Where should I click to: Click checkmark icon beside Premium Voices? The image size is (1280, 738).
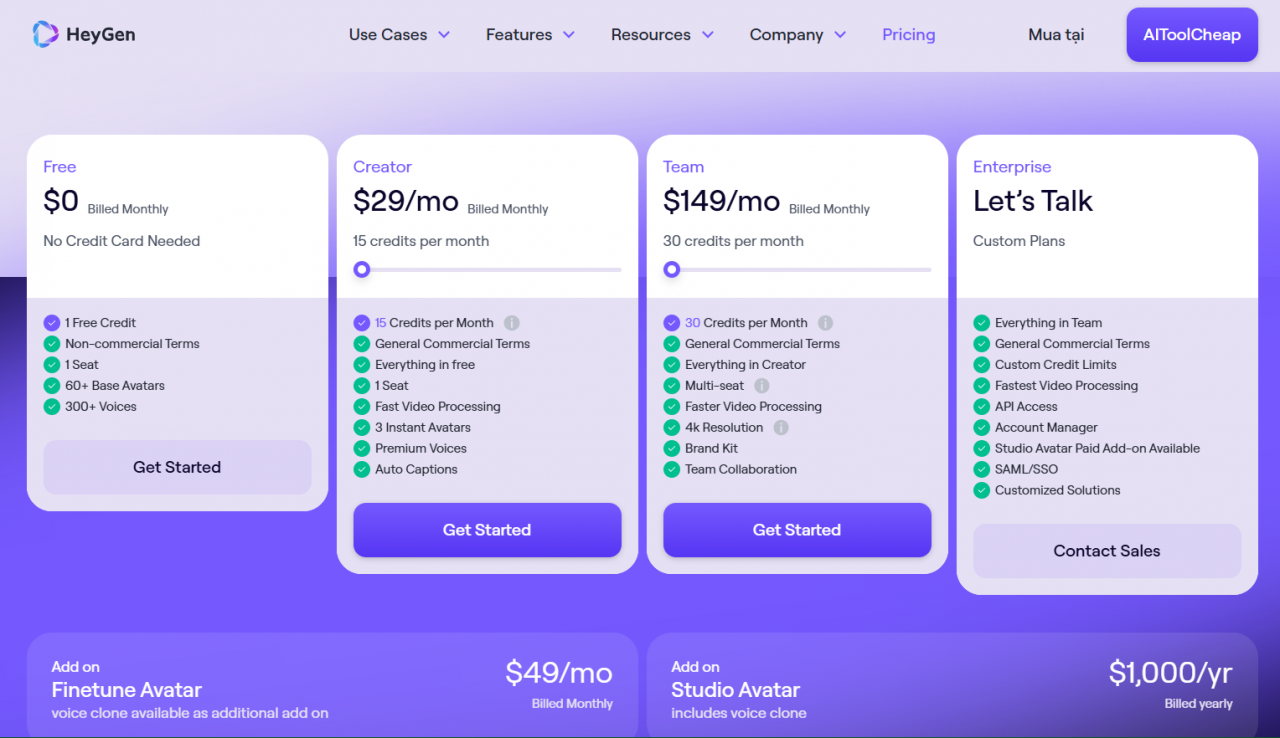tap(362, 449)
